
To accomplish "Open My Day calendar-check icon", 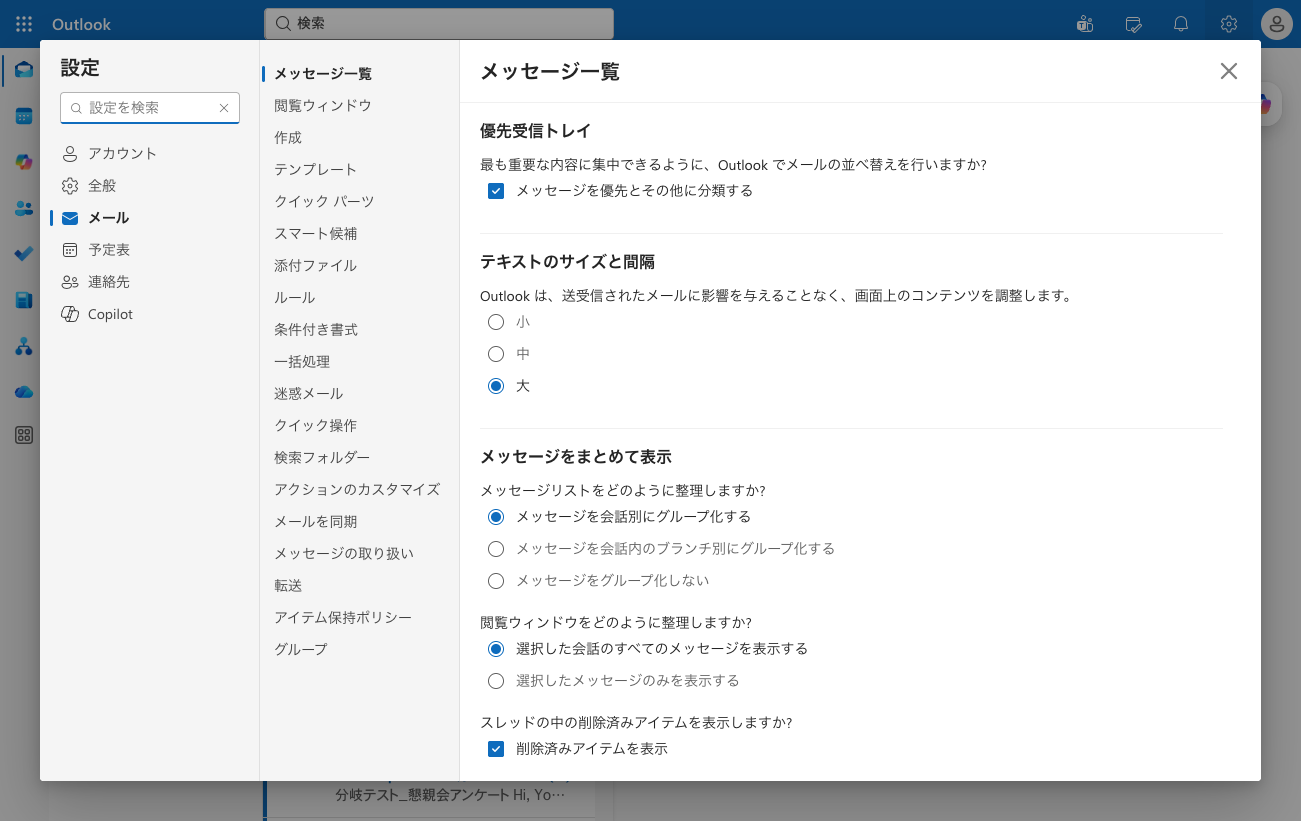I will click(x=1133, y=24).
